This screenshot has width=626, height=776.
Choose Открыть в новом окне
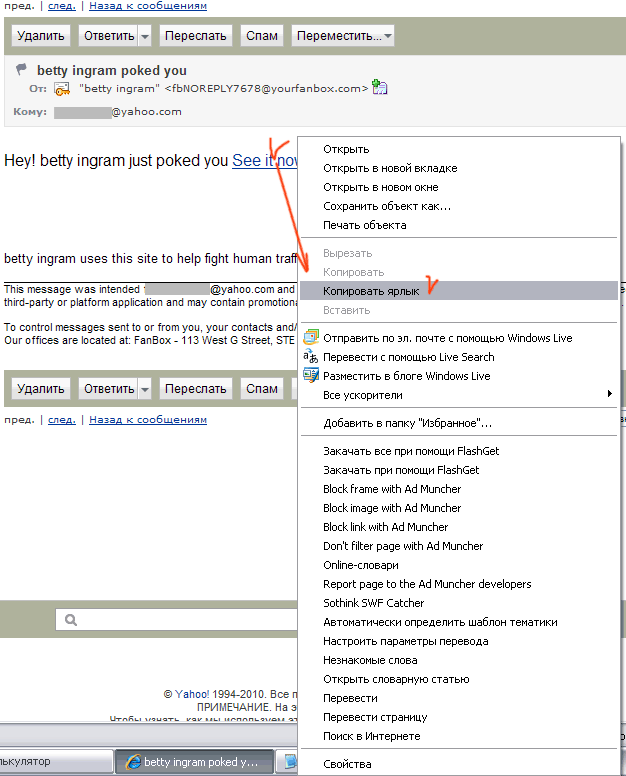click(x=459, y=187)
